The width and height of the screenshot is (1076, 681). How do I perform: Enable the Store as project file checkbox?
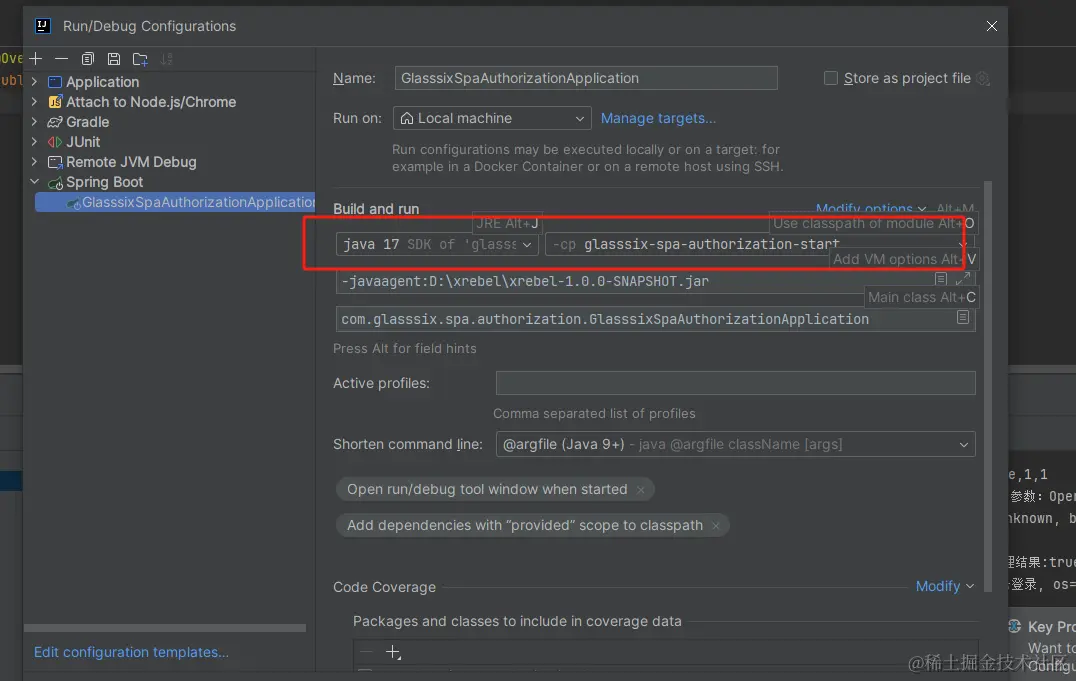[x=831, y=78]
